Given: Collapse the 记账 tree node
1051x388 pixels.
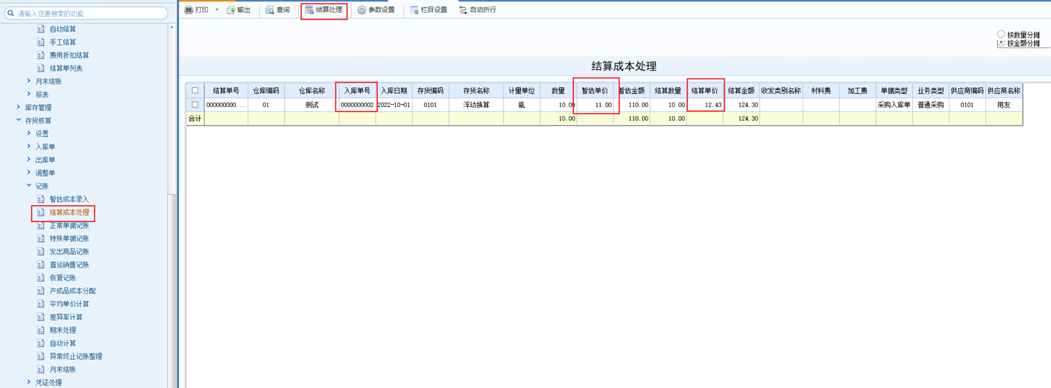Looking at the screenshot, I should (x=29, y=186).
